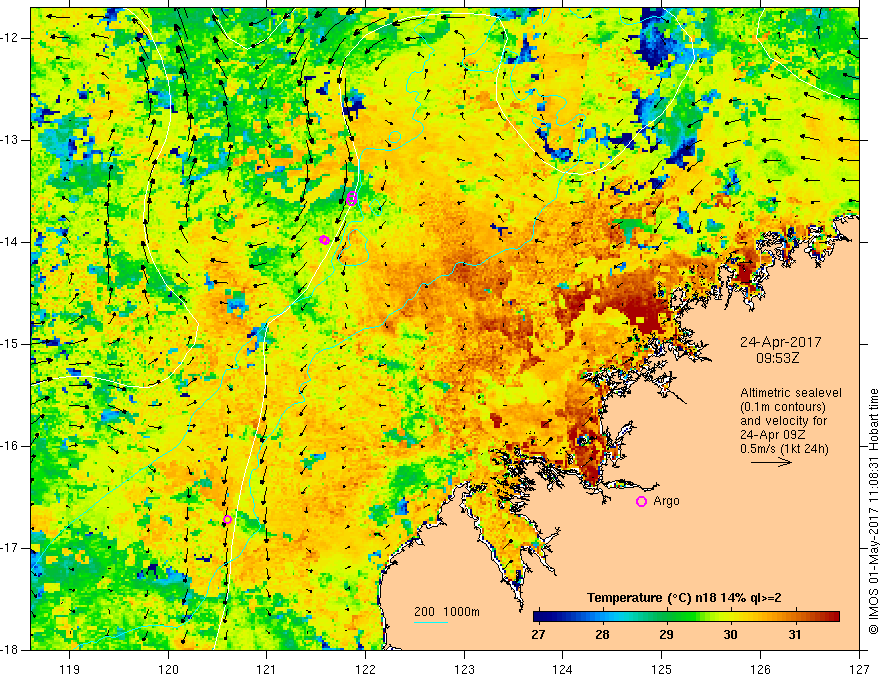
Task: Click the double magenta Argo marker near 13.6S
Action: tap(351, 198)
